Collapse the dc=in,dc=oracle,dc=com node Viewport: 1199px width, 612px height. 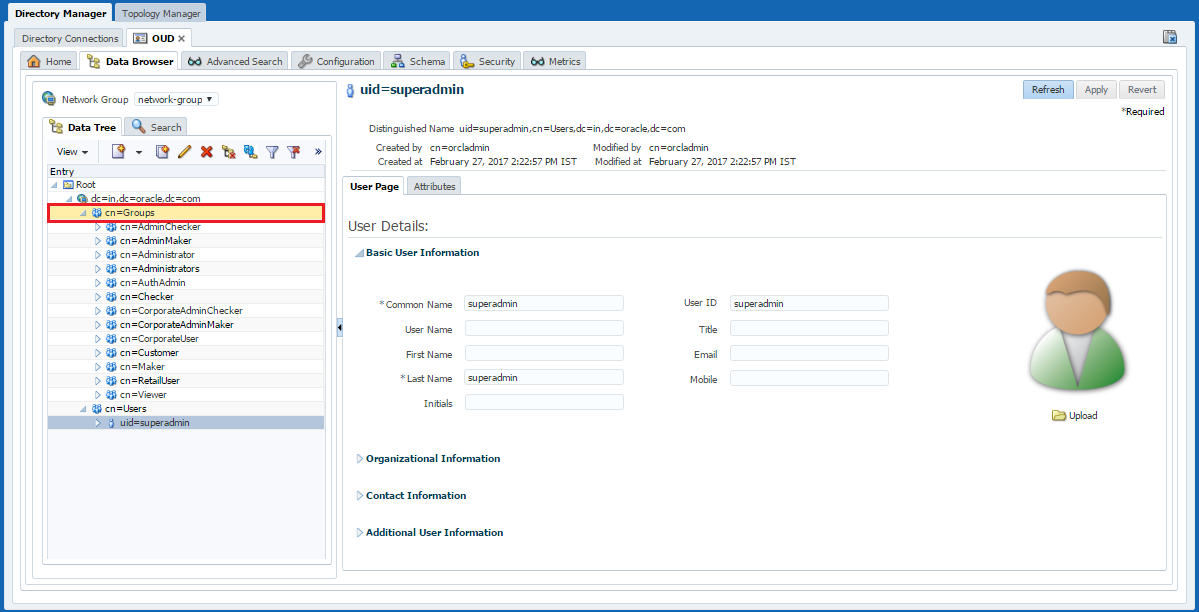click(69, 199)
